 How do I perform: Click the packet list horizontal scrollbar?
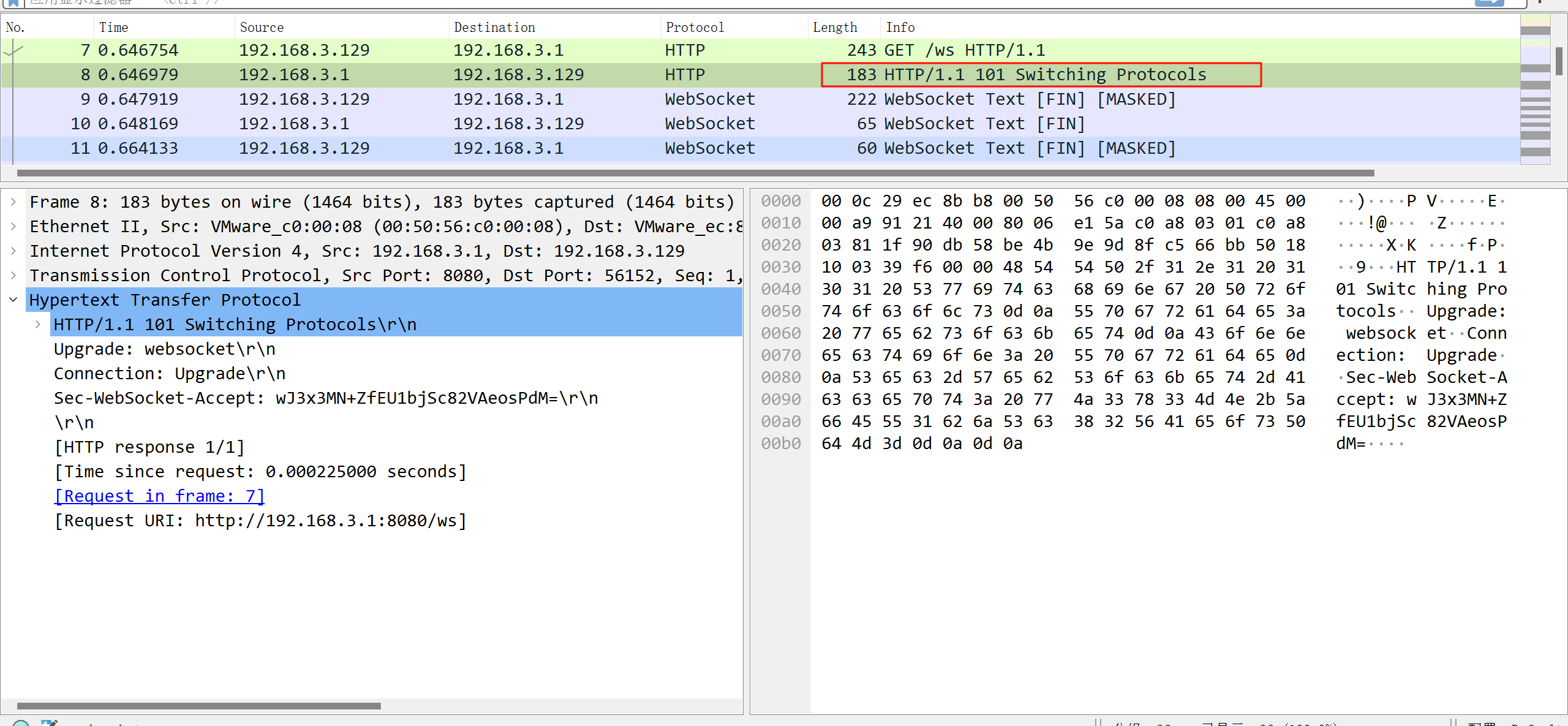pyautogui.click(x=695, y=173)
